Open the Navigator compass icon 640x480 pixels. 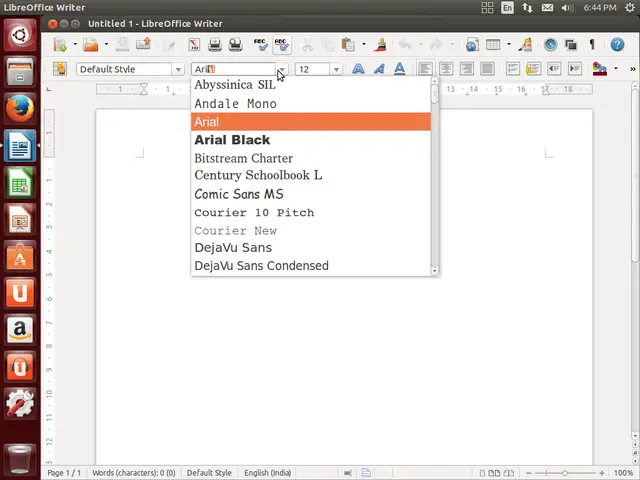tap(550, 44)
